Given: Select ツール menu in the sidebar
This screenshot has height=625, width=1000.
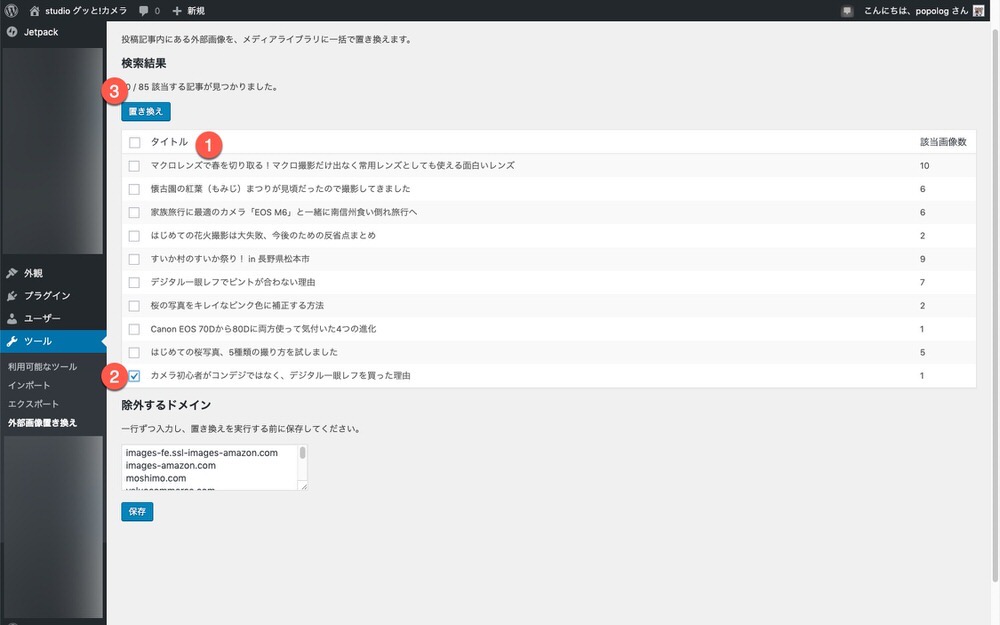Looking at the screenshot, I should tap(38, 342).
